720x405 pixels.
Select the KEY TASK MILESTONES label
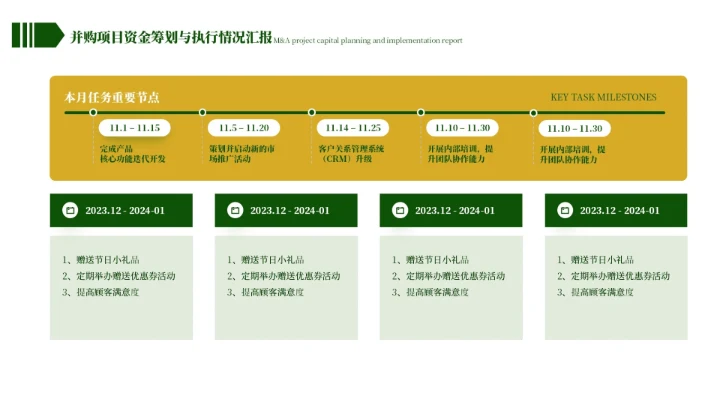pos(603,97)
